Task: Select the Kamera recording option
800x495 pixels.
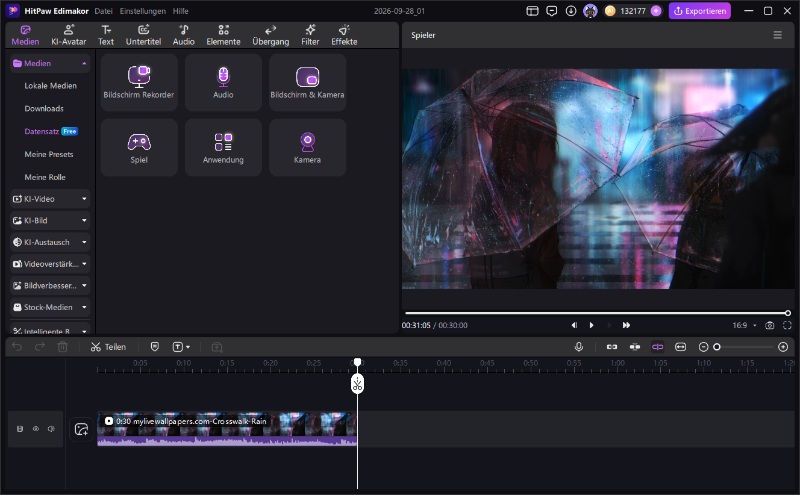Action: 307,147
